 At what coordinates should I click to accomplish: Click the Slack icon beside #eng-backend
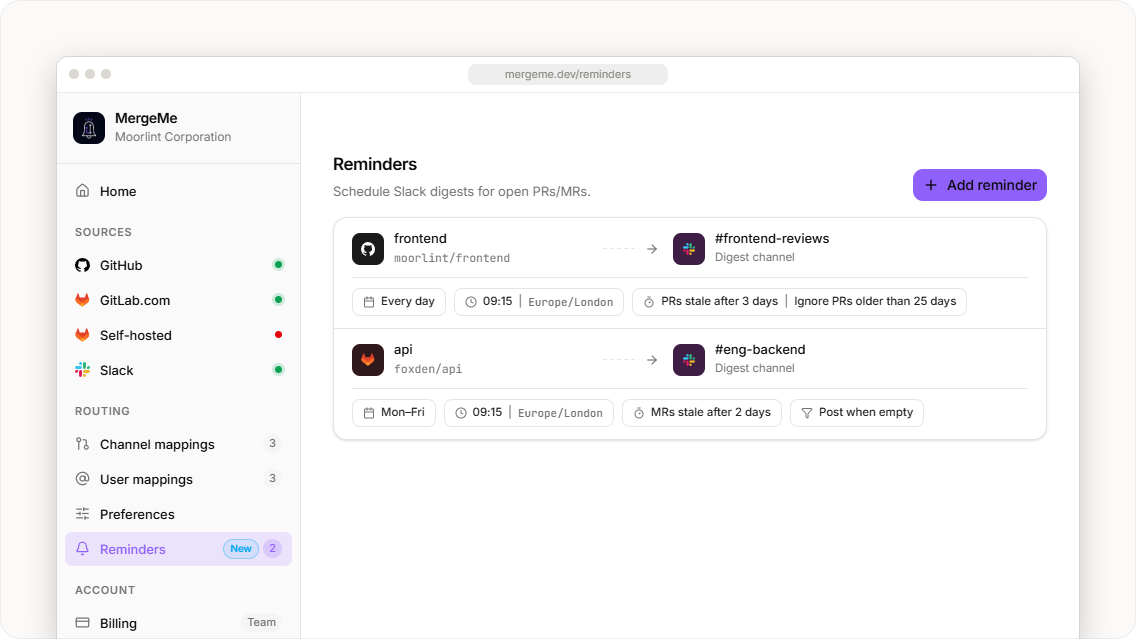689,359
